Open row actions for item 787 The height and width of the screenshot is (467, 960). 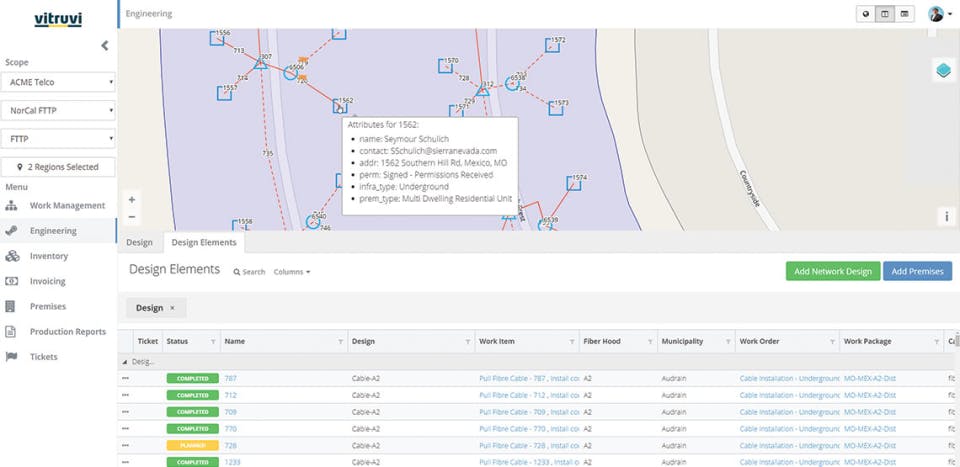[125, 378]
